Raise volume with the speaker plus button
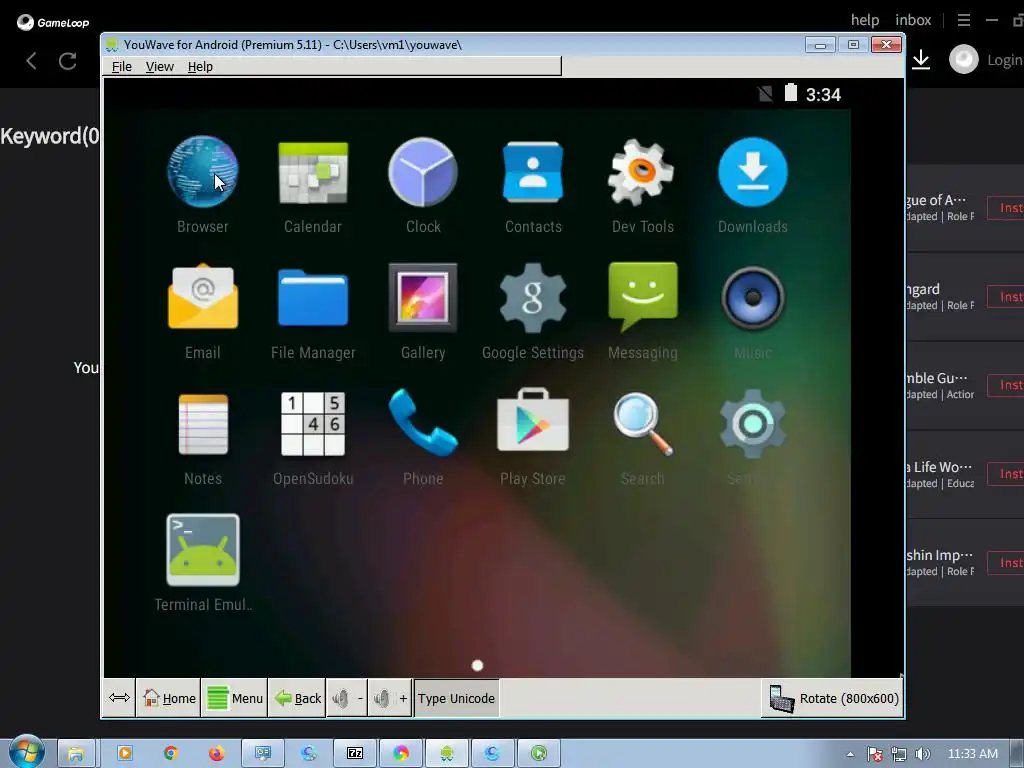Image resolution: width=1024 pixels, height=768 pixels. coord(390,698)
